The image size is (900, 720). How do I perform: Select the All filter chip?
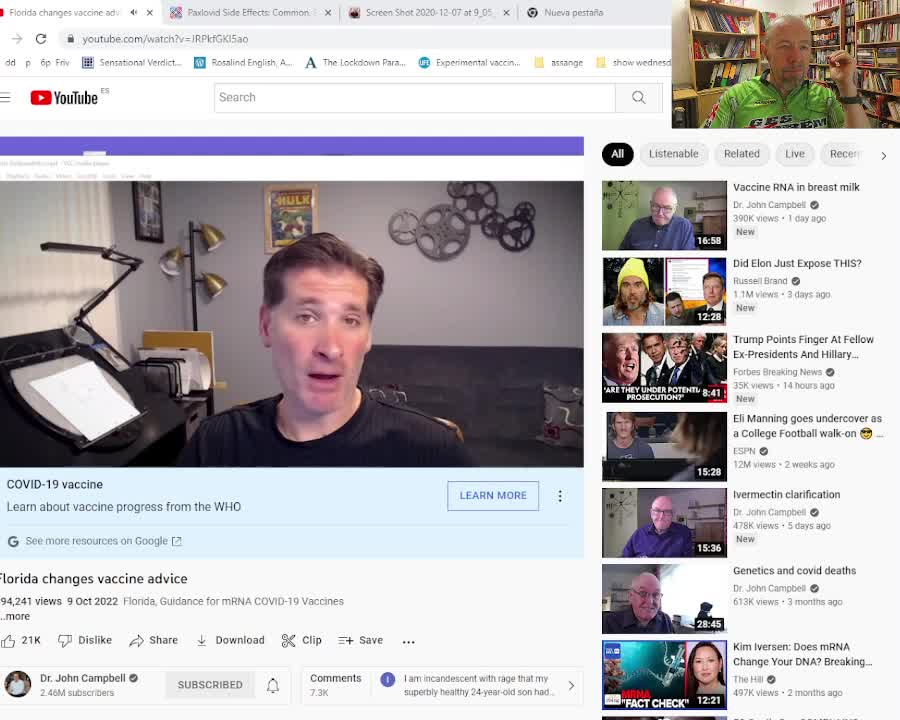(618, 154)
